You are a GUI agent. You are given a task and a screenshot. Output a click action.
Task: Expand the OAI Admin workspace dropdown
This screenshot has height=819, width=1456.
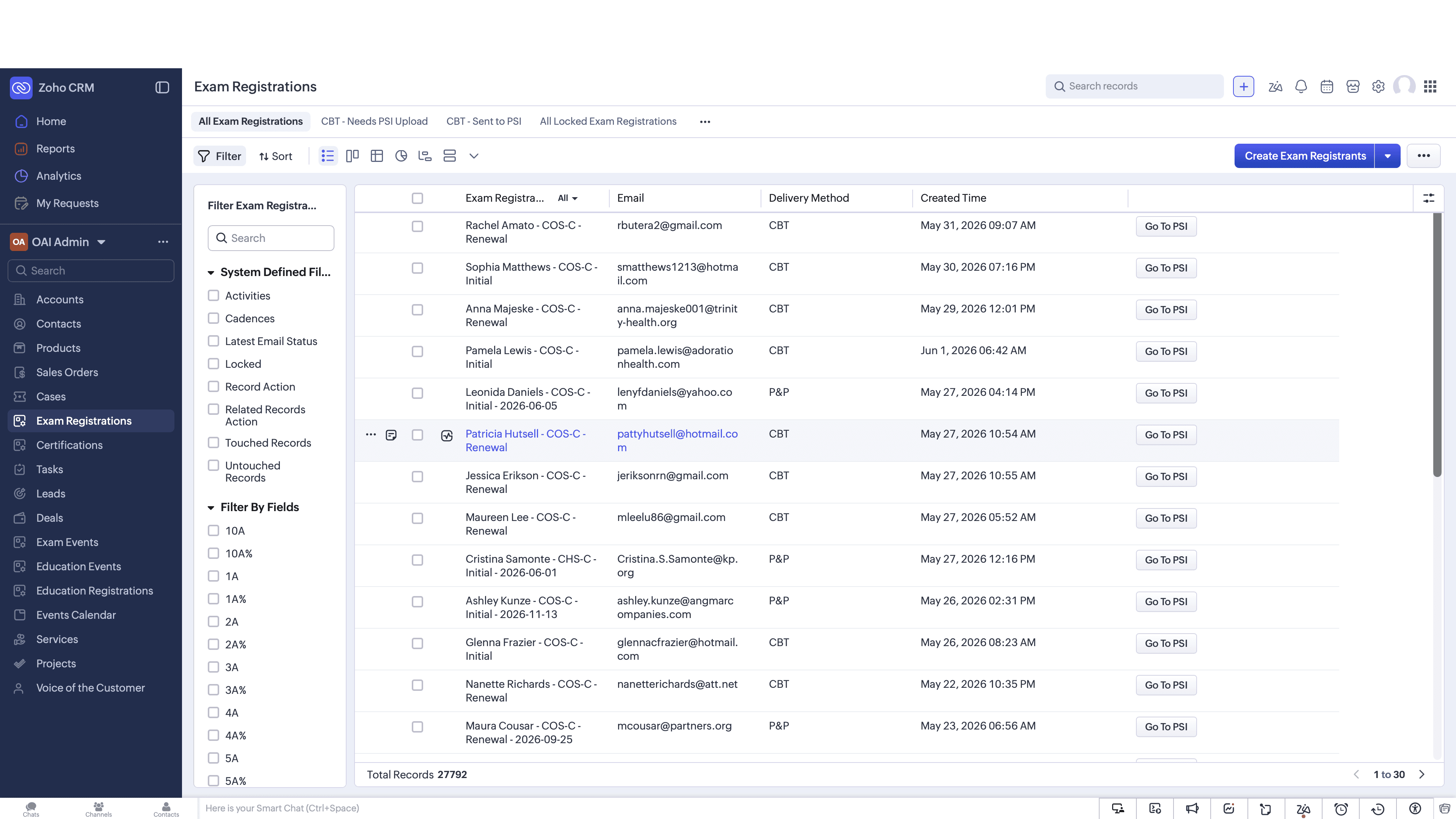101,242
